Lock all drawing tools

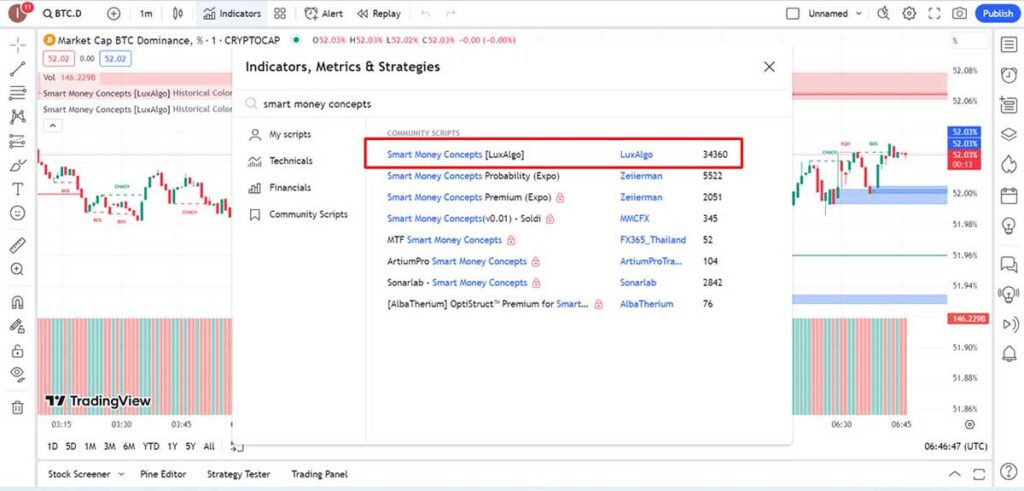click(18, 350)
